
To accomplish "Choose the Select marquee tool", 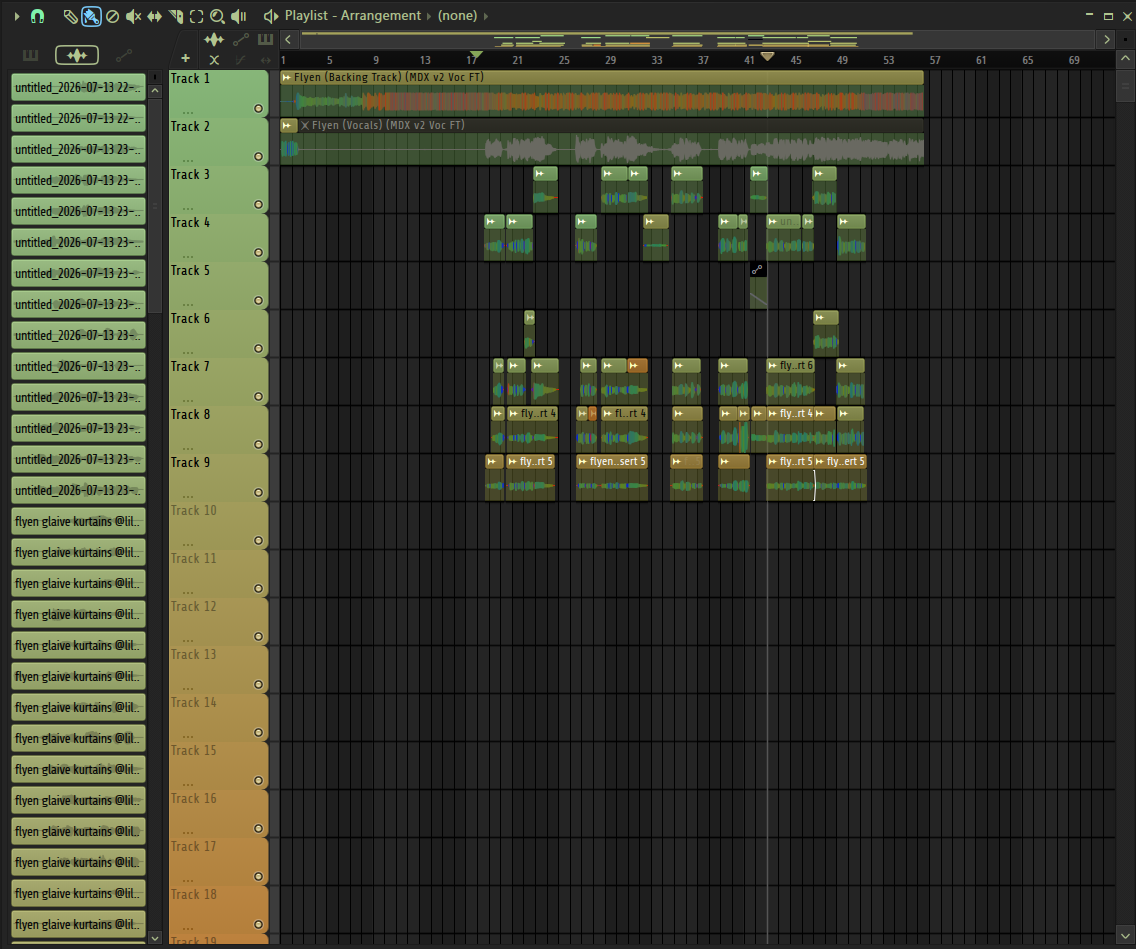I will 196,16.
